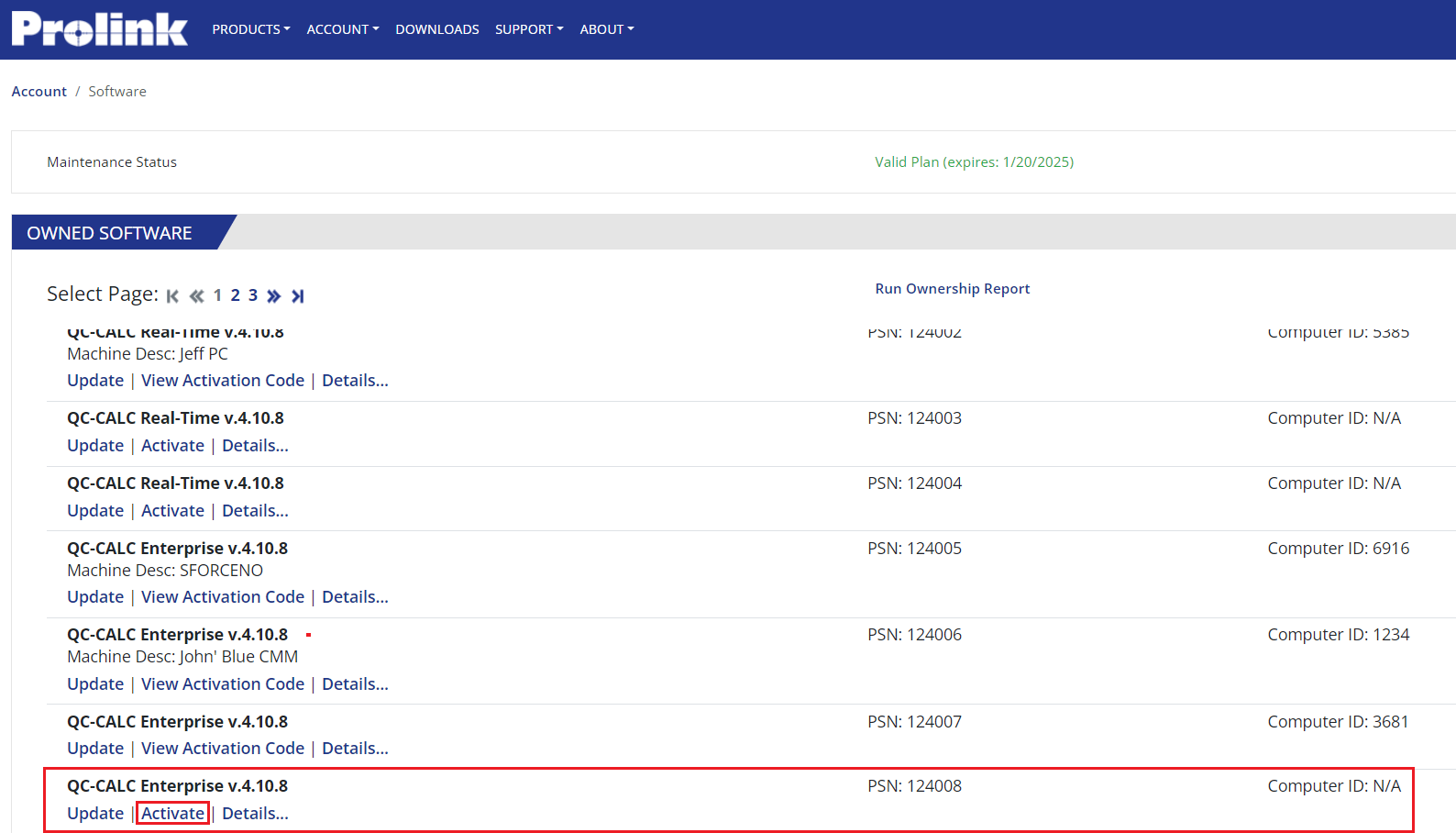Open Details for PSN 124004

[x=255, y=510]
